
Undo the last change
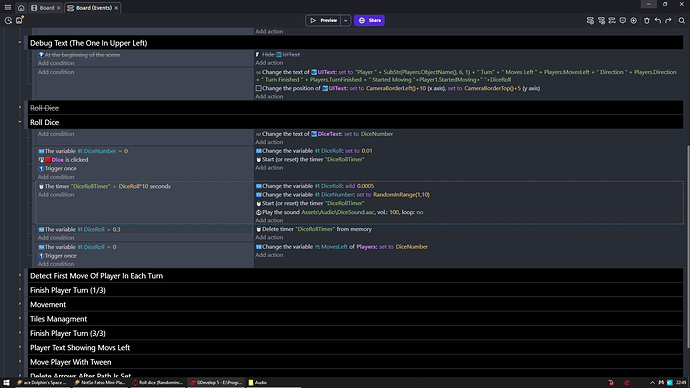(x=657, y=20)
